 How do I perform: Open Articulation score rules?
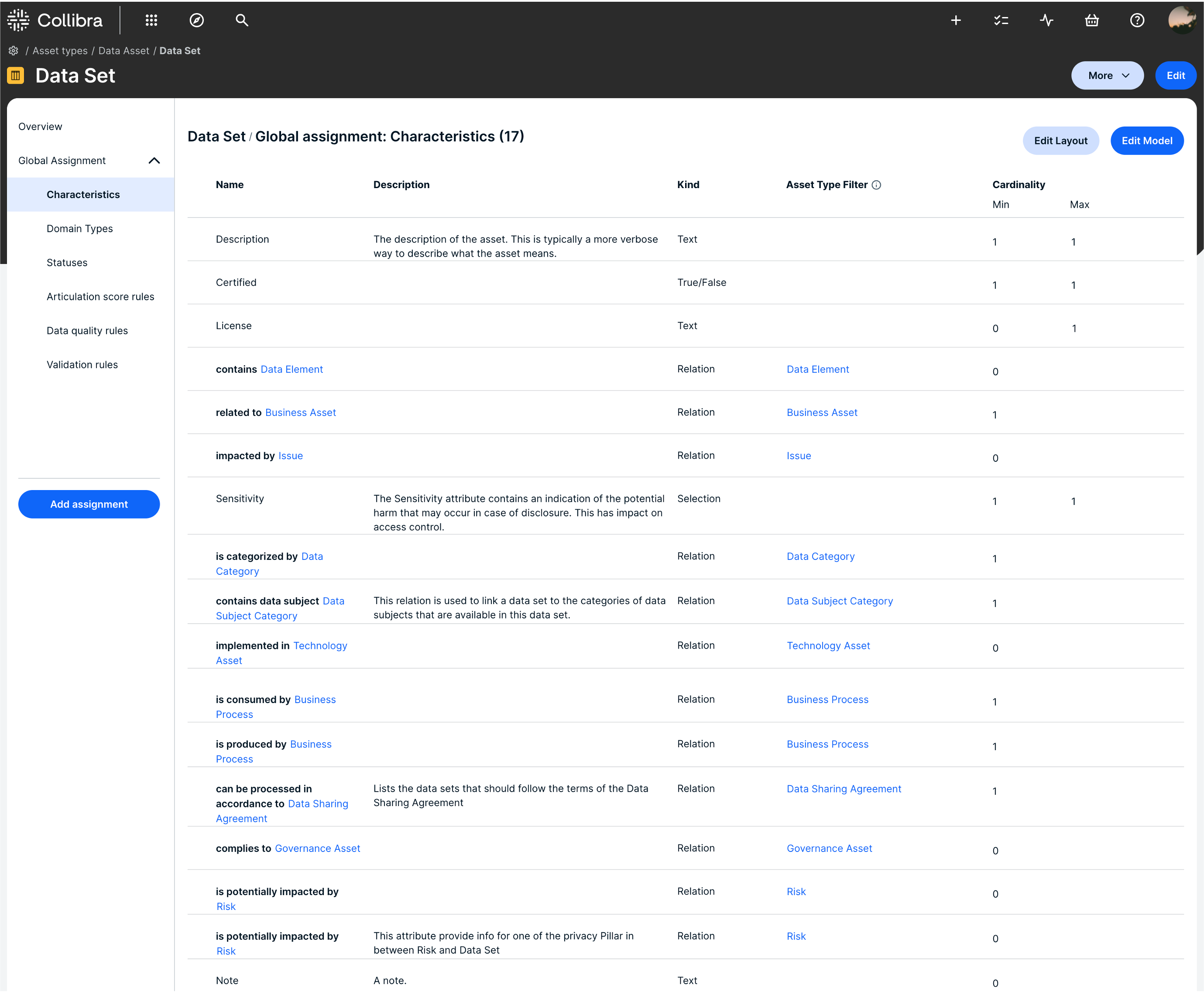100,297
